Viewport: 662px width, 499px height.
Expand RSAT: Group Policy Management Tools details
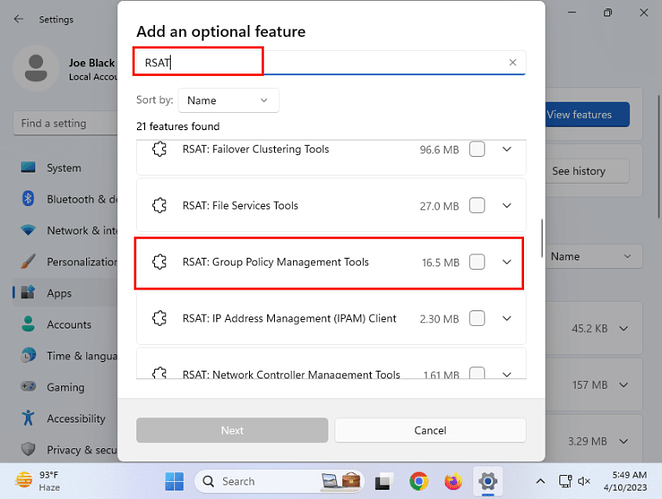507,262
